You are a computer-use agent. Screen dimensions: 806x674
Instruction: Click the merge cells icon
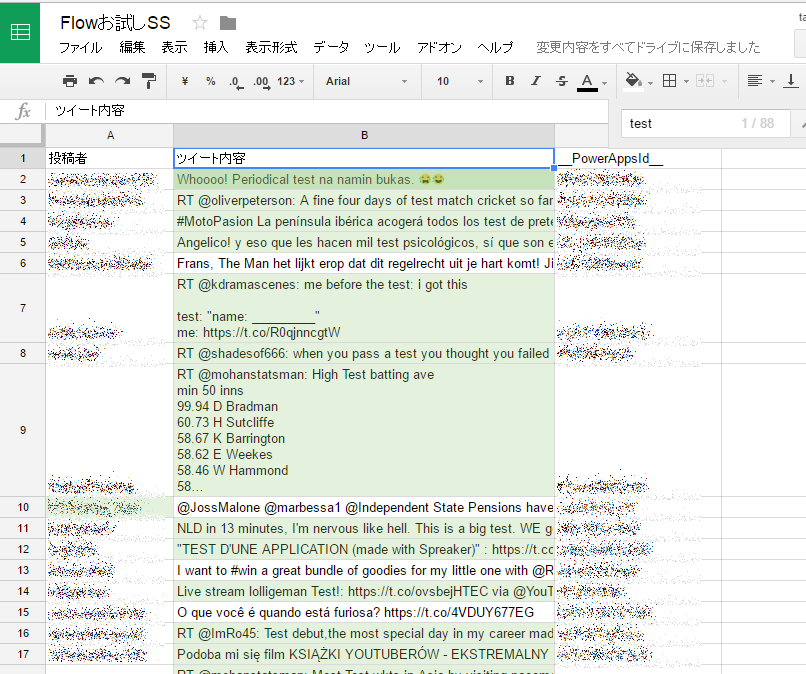coord(705,81)
